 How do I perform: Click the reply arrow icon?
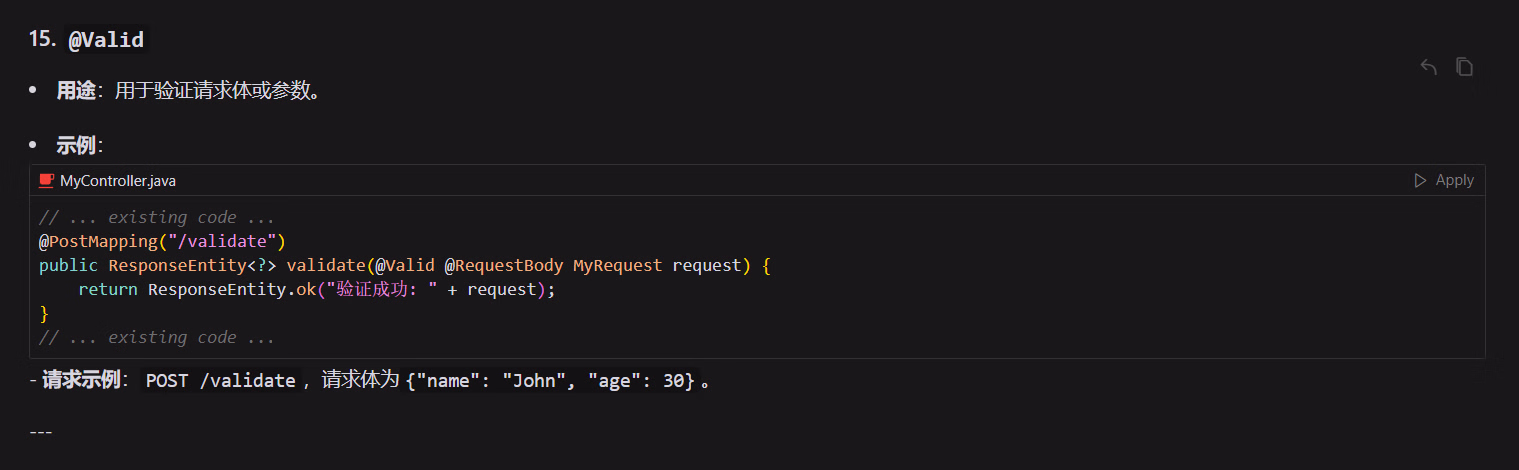[x=1428, y=67]
